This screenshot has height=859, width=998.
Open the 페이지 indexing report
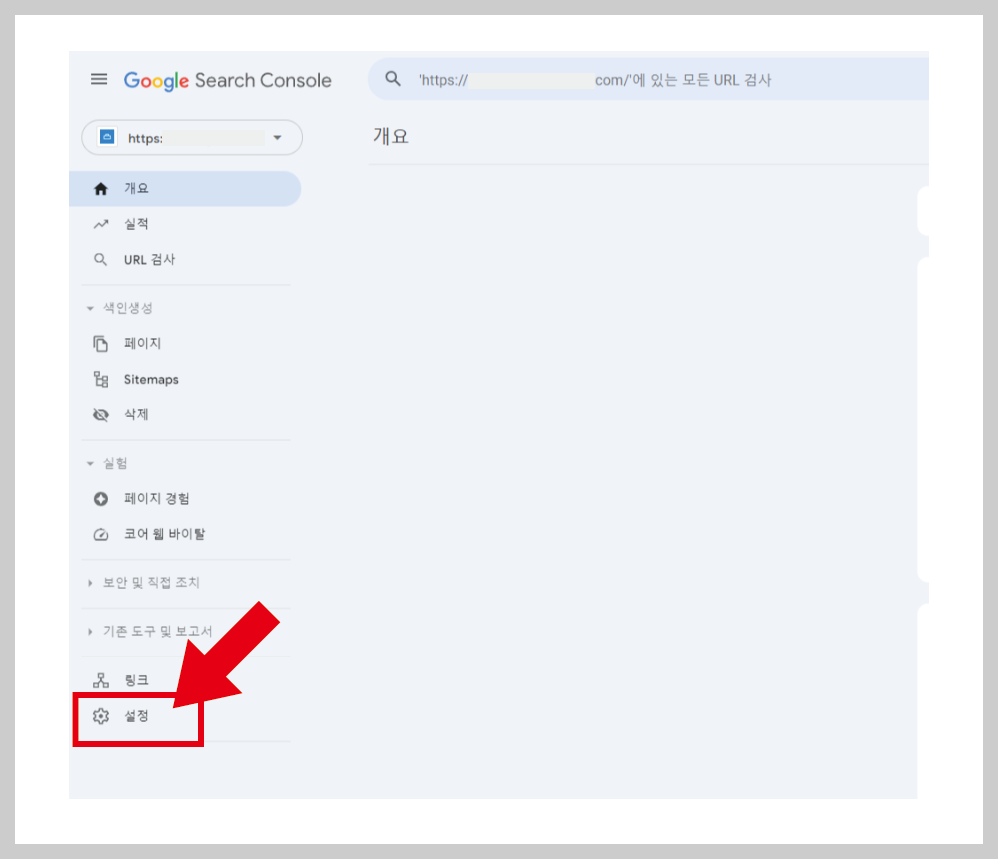142,344
